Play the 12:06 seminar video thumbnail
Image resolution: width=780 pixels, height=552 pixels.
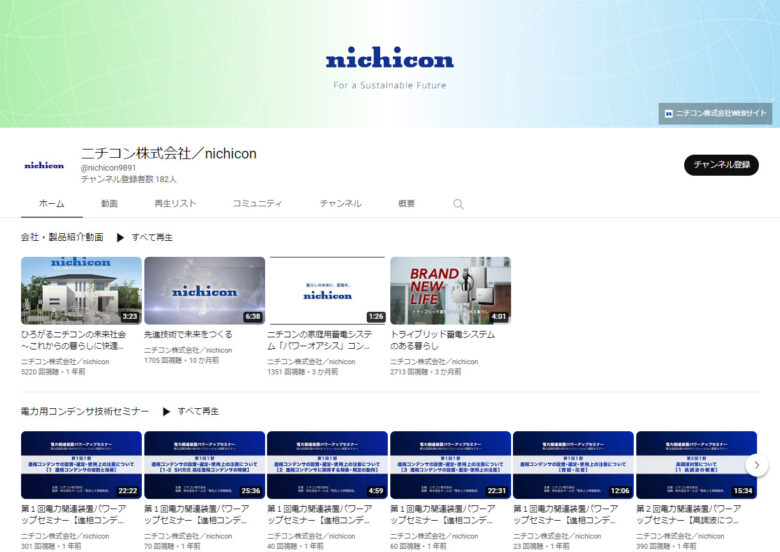(573, 465)
